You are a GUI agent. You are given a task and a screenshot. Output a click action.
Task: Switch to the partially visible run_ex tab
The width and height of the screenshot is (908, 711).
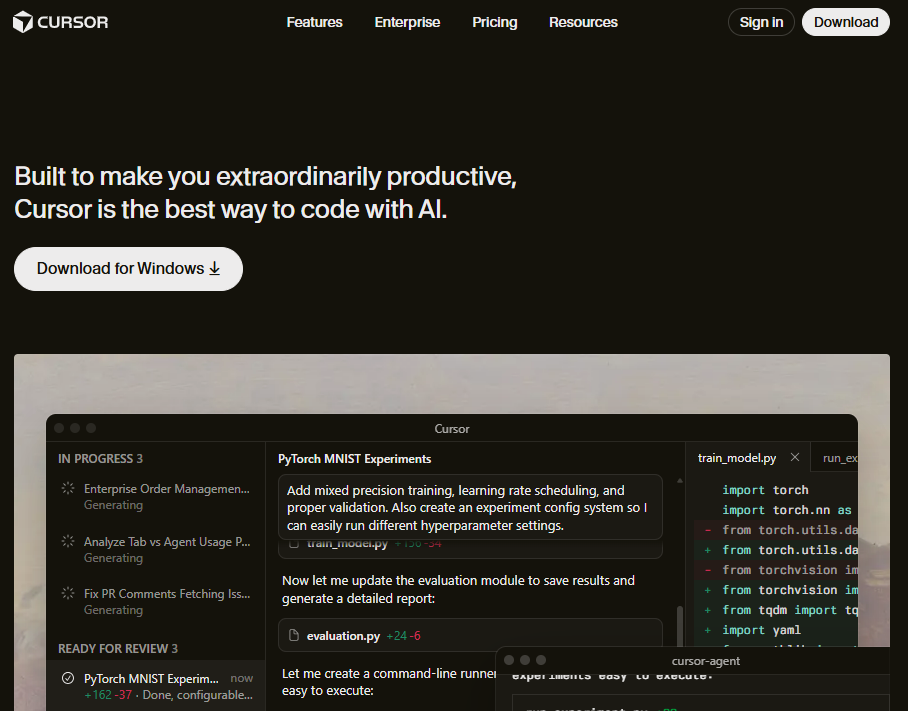(838, 458)
